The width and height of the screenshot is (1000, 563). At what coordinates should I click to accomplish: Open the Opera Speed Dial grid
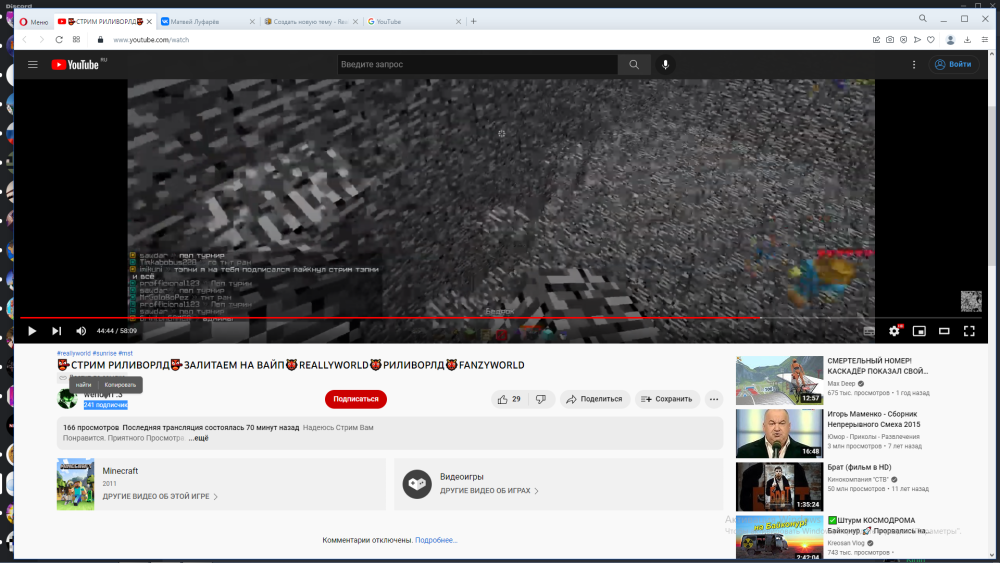77,40
